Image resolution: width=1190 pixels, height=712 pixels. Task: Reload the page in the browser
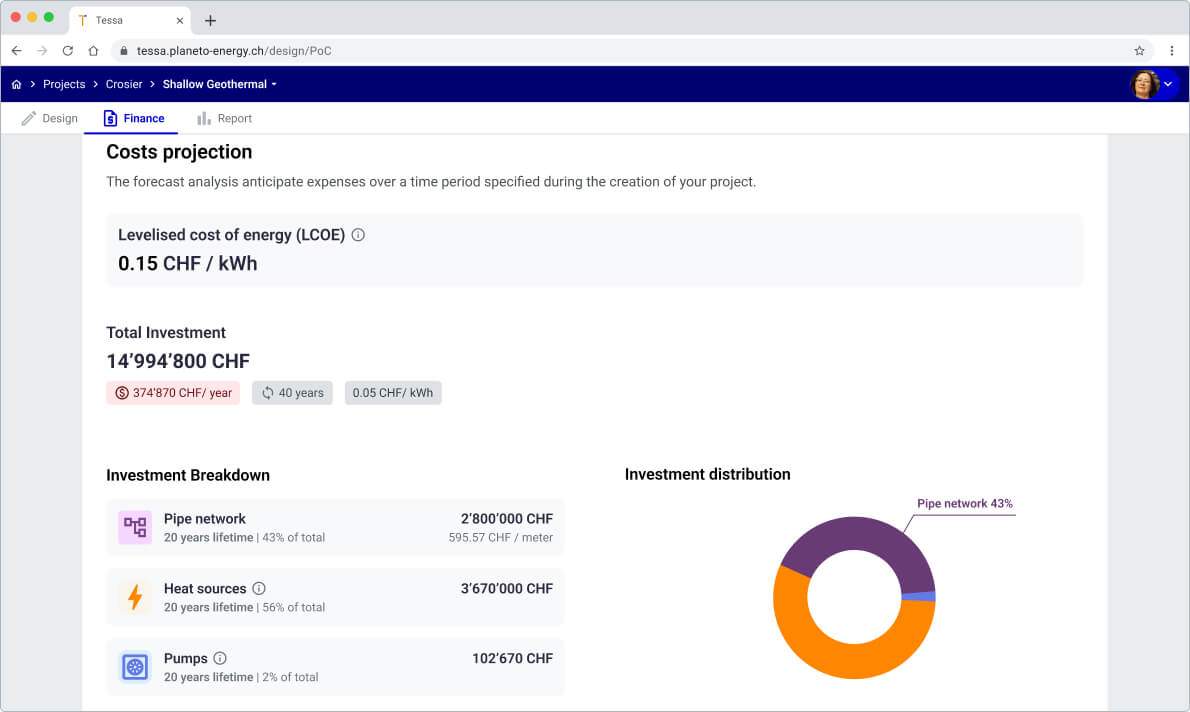click(68, 51)
